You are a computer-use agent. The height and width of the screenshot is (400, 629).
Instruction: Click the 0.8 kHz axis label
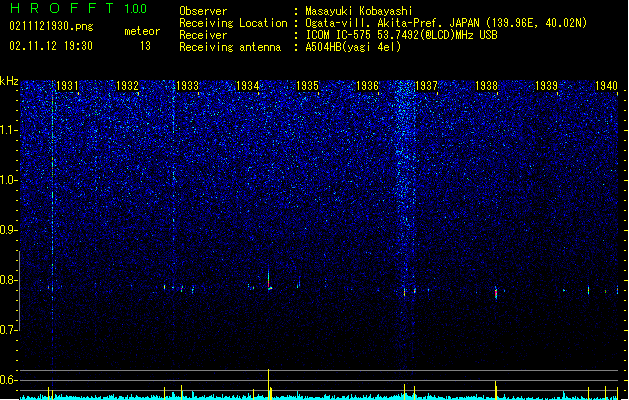click(9, 280)
